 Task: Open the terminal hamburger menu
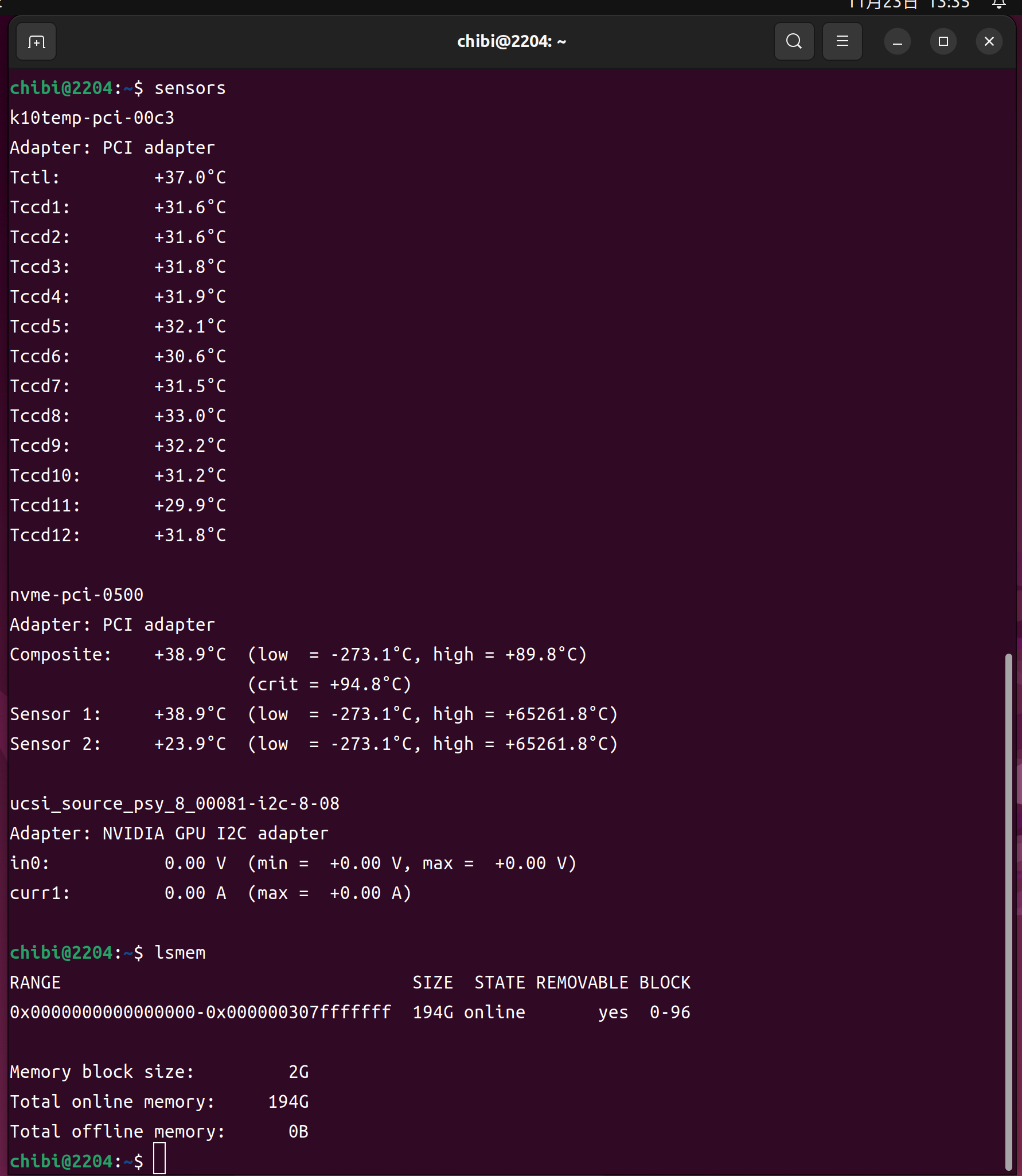tap(842, 42)
